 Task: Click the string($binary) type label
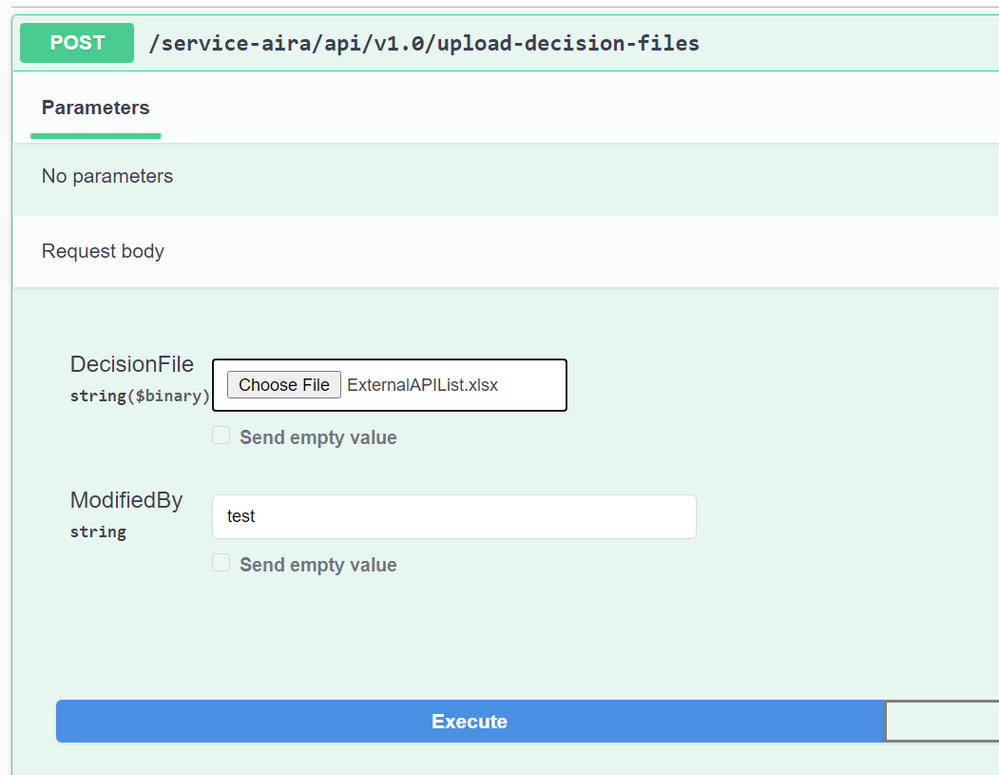139,396
